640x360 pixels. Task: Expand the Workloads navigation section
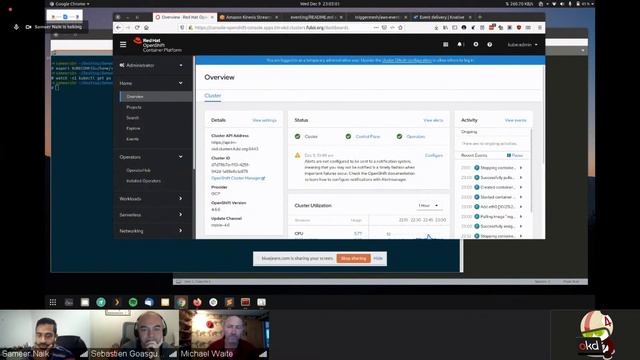point(152,199)
